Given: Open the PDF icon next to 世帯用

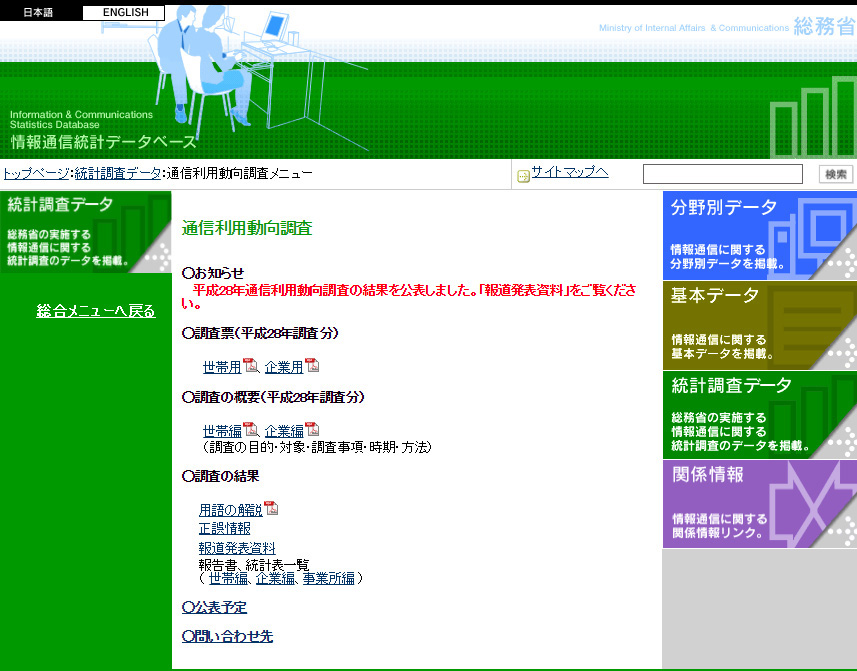Looking at the screenshot, I should click(250, 365).
